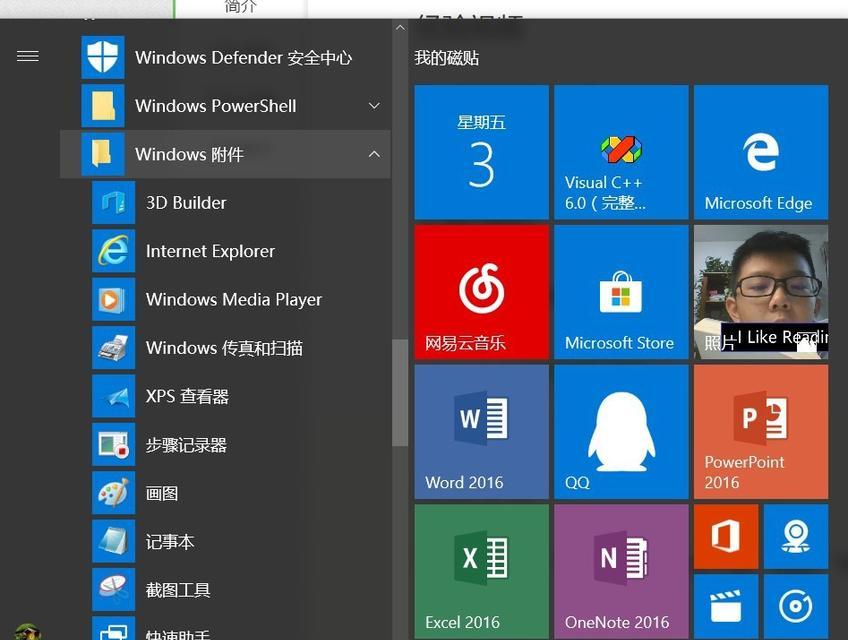Click the Windows PowerShell text label

click(216, 105)
